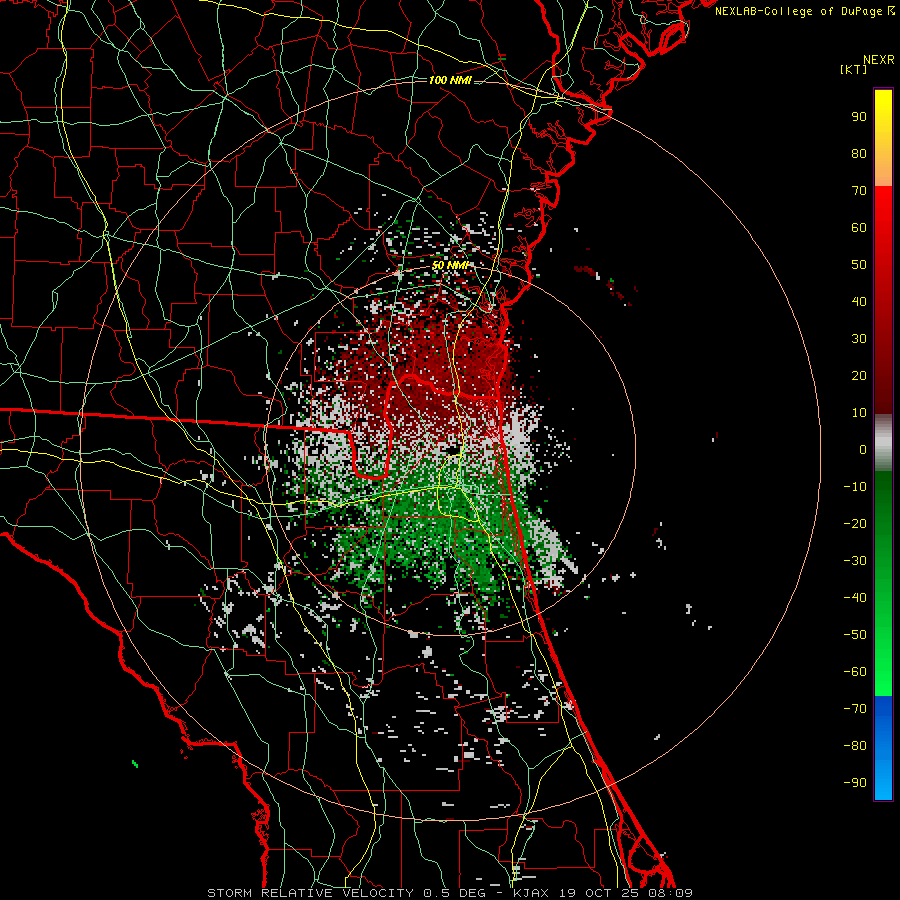Select the 50 NMI range ring label

coord(451,265)
